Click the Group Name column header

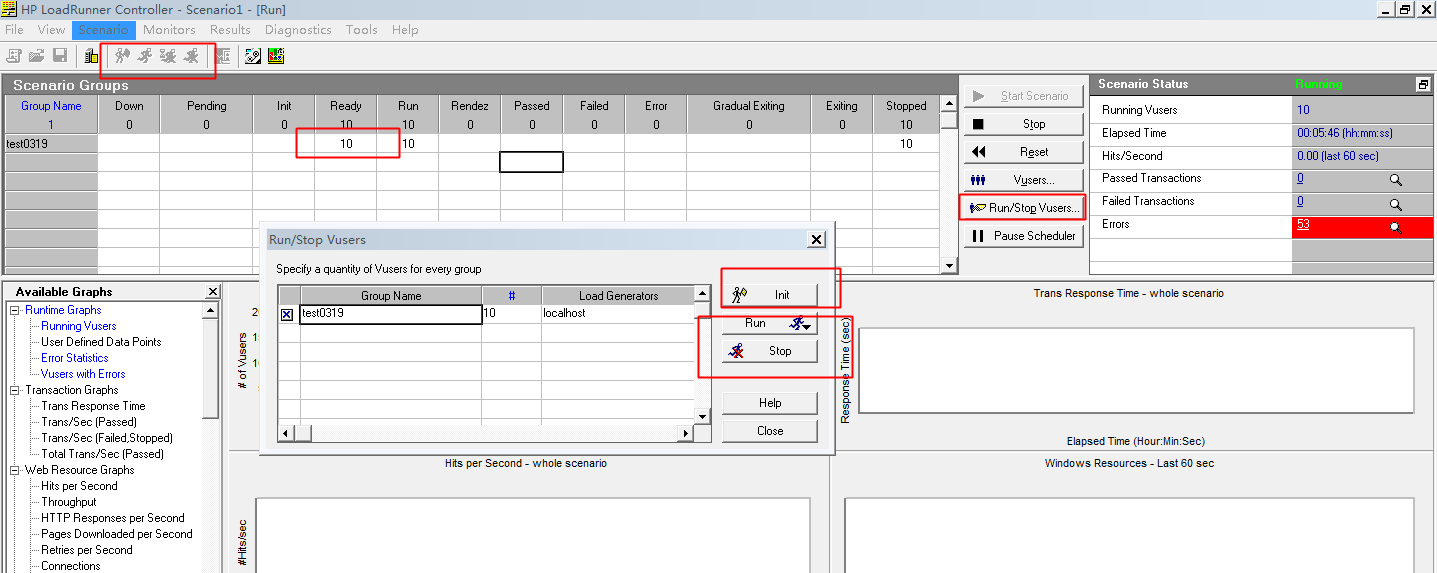pos(51,106)
